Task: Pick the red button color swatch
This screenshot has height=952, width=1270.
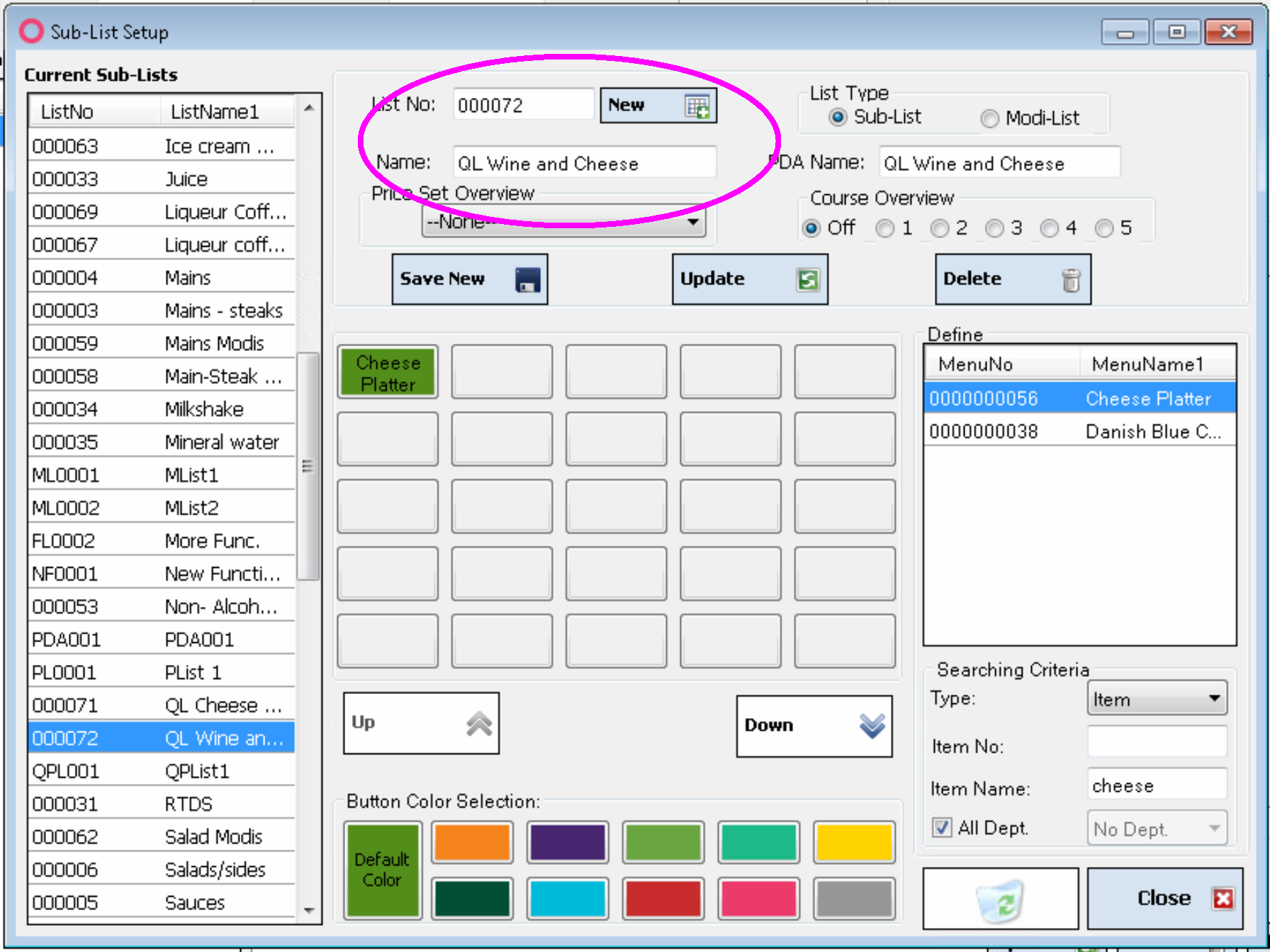Action: click(663, 899)
